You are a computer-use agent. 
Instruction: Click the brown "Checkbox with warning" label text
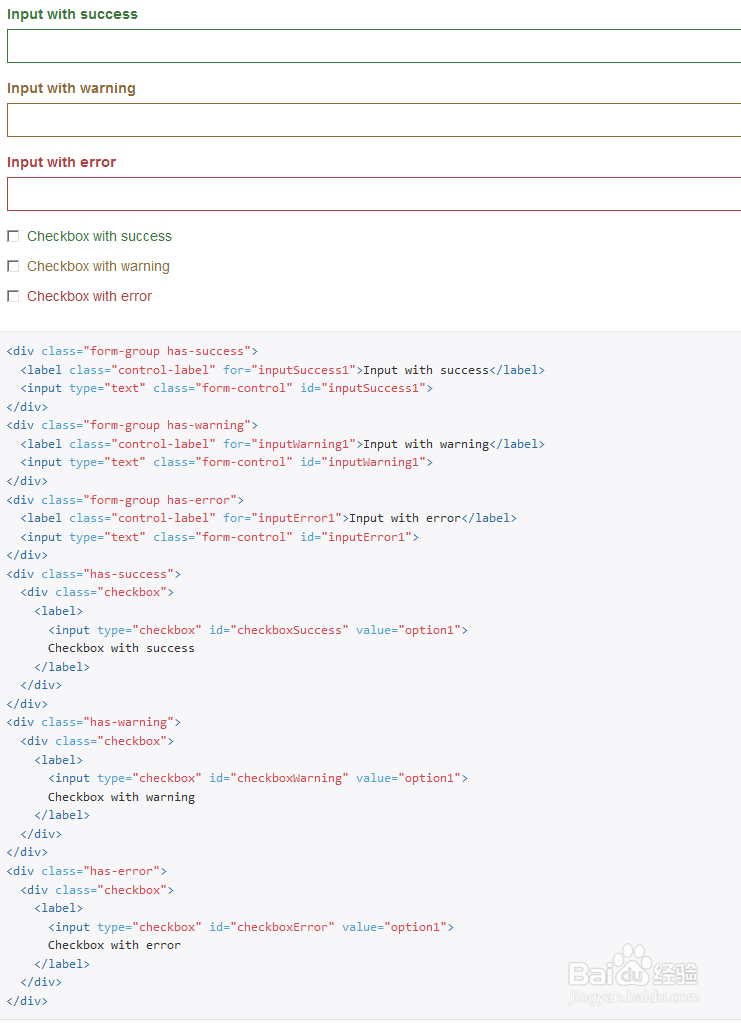click(98, 266)
